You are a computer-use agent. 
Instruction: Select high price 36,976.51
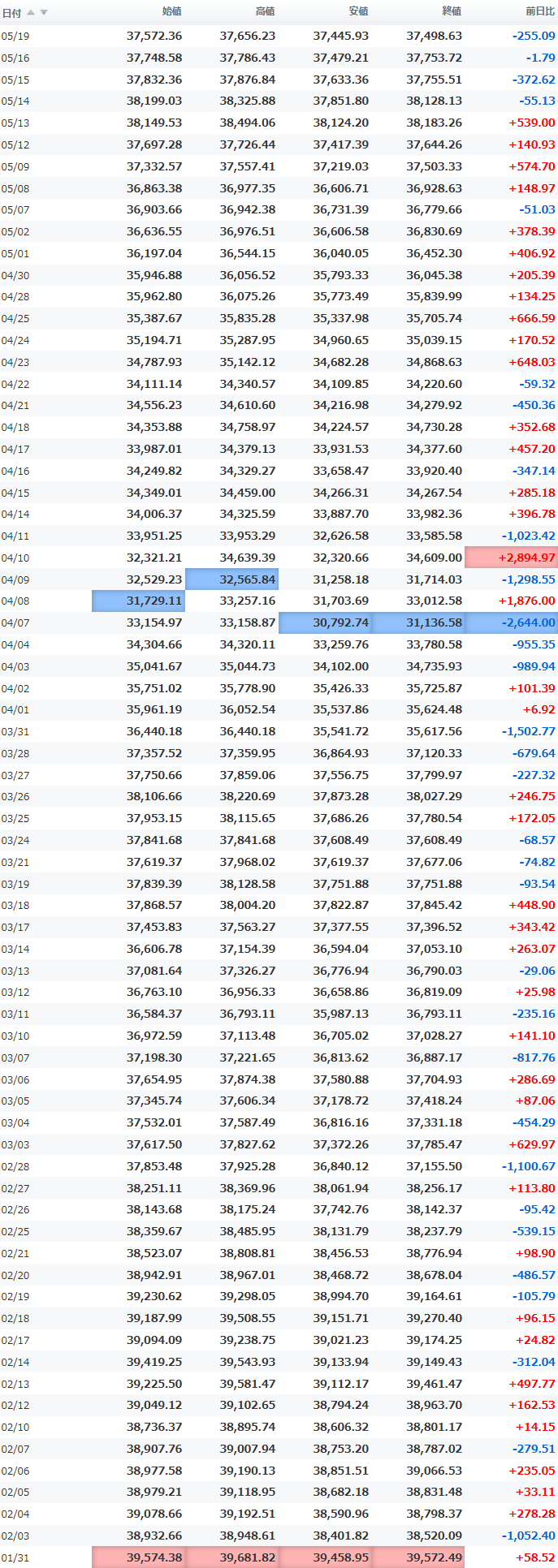coord(248,231)
